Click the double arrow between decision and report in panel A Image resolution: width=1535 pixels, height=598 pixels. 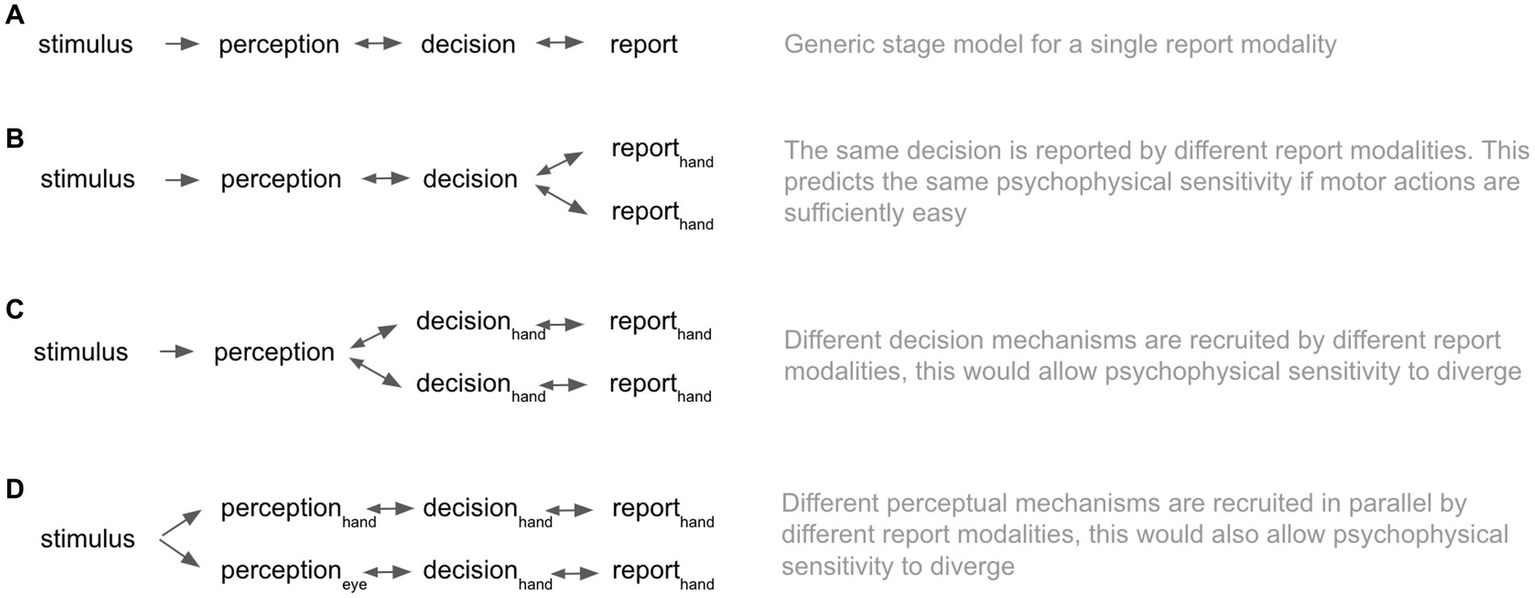(x=560, y=45)
